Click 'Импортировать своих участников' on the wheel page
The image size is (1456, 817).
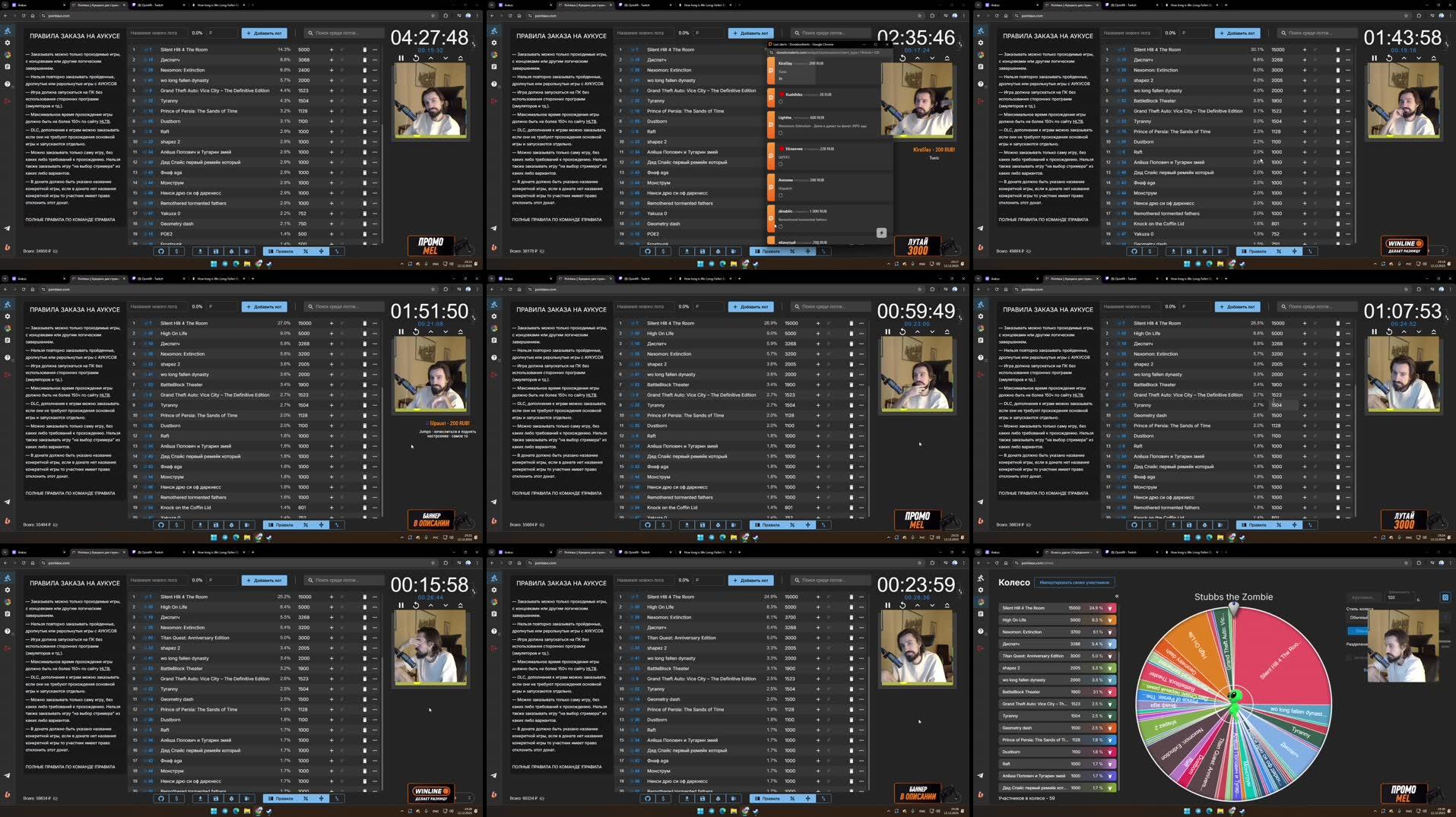point(1075,581)
